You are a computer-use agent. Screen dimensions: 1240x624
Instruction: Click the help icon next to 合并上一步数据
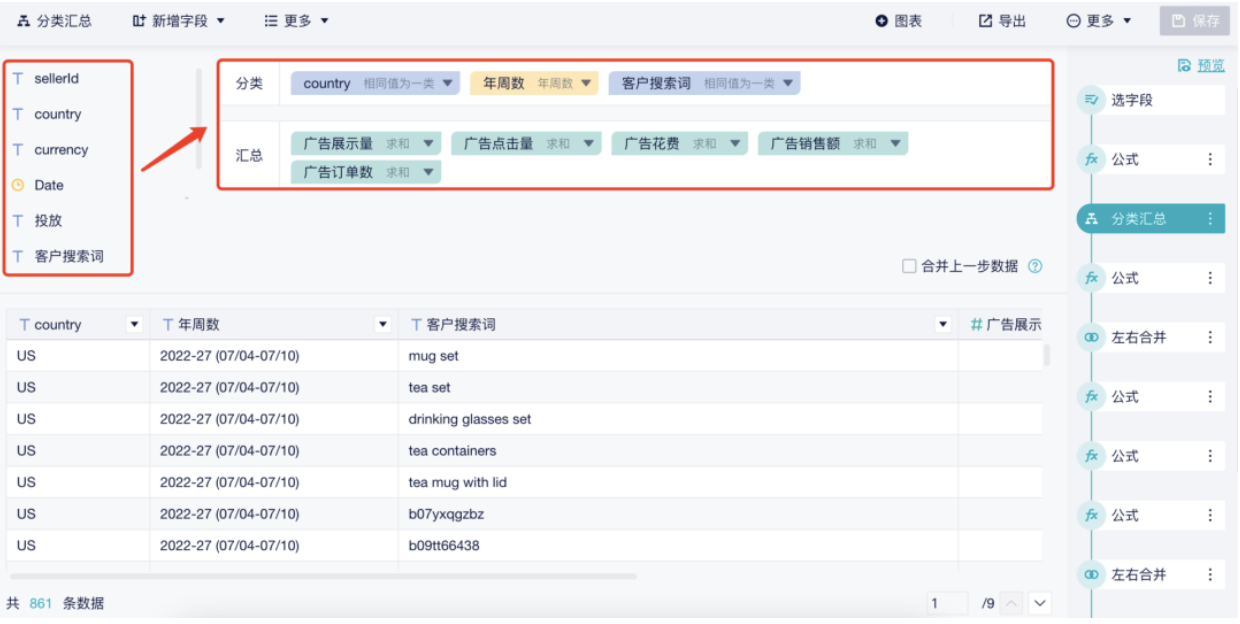(x=1035, y=266)
